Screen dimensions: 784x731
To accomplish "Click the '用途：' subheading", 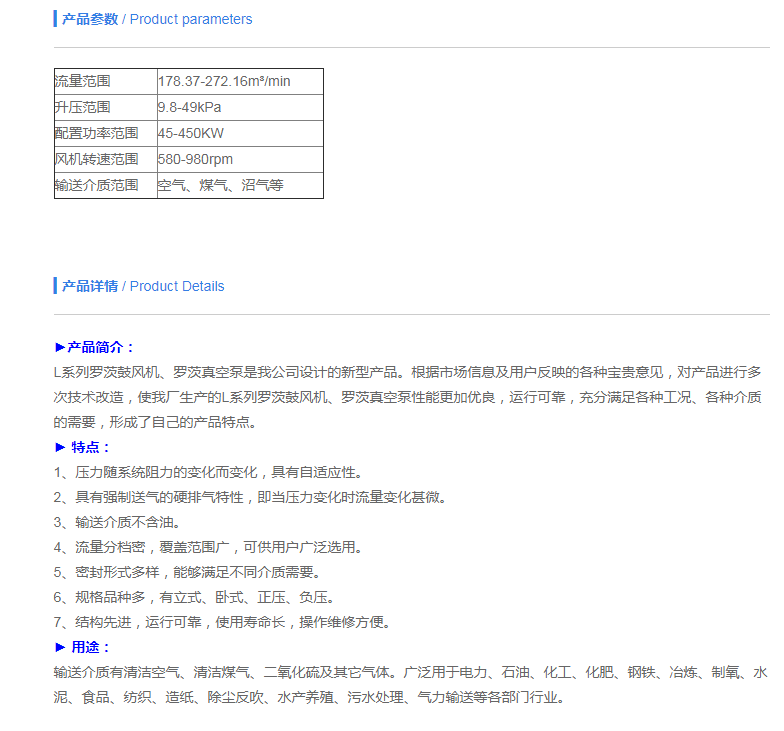I will 82,647.
